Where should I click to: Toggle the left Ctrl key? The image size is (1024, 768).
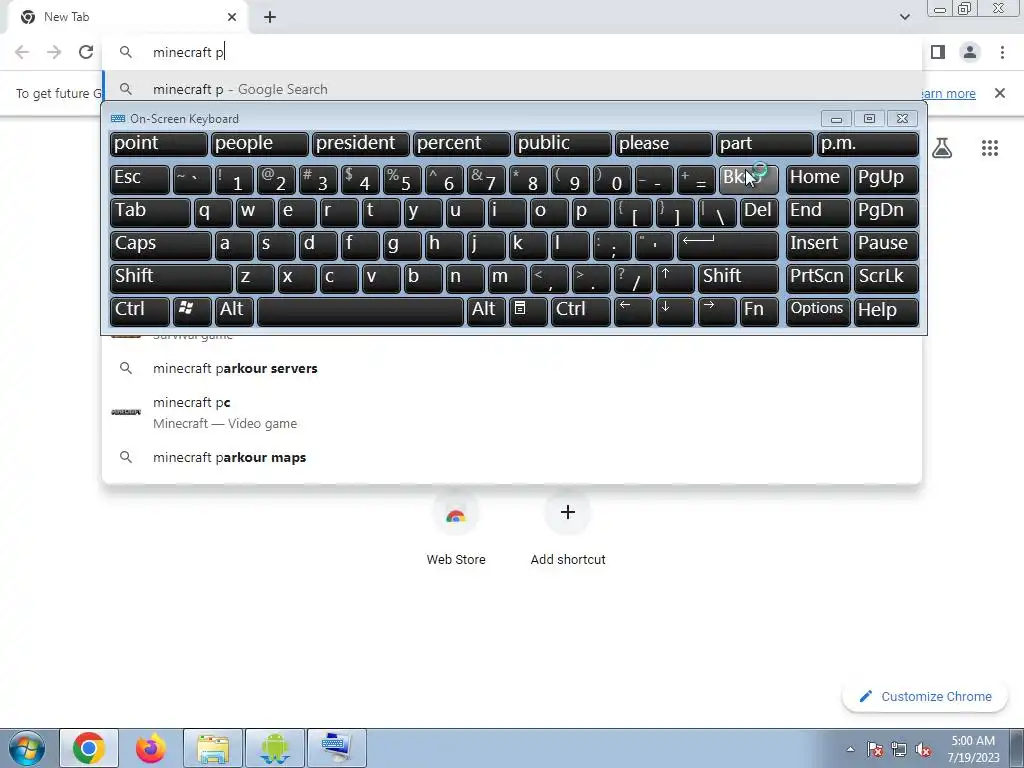pos(140,311)
